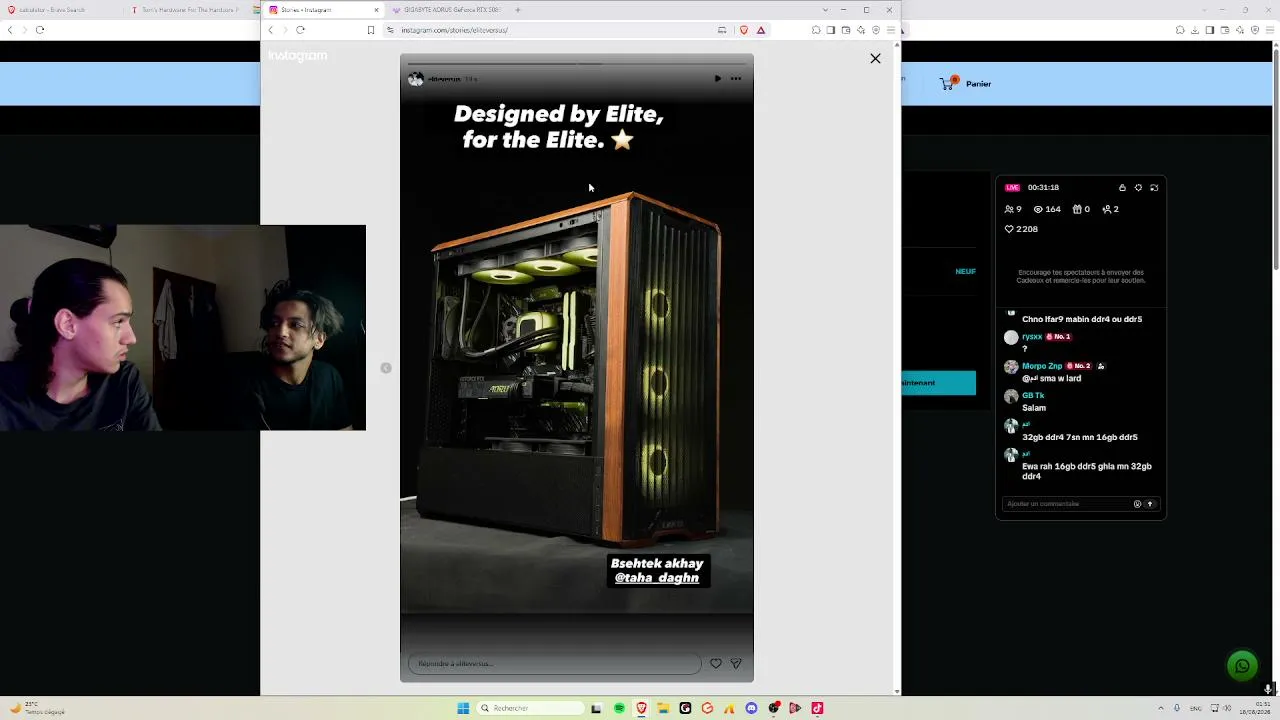The width and height of the screenshot is (1280, 720).
Task: Close the Stories Instagram tab
Action: click(377, 10)
